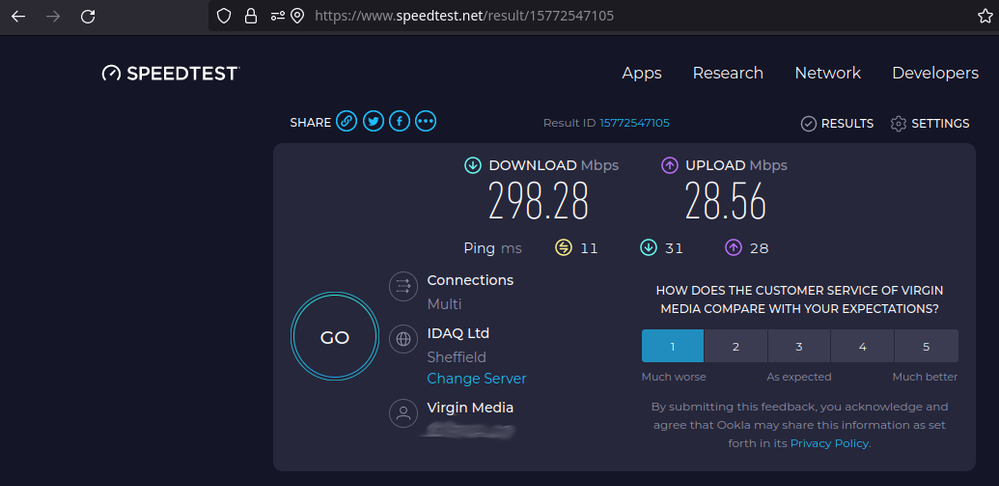Open the Developers menu
The image size is (999, 486).
tap(935, 73)
